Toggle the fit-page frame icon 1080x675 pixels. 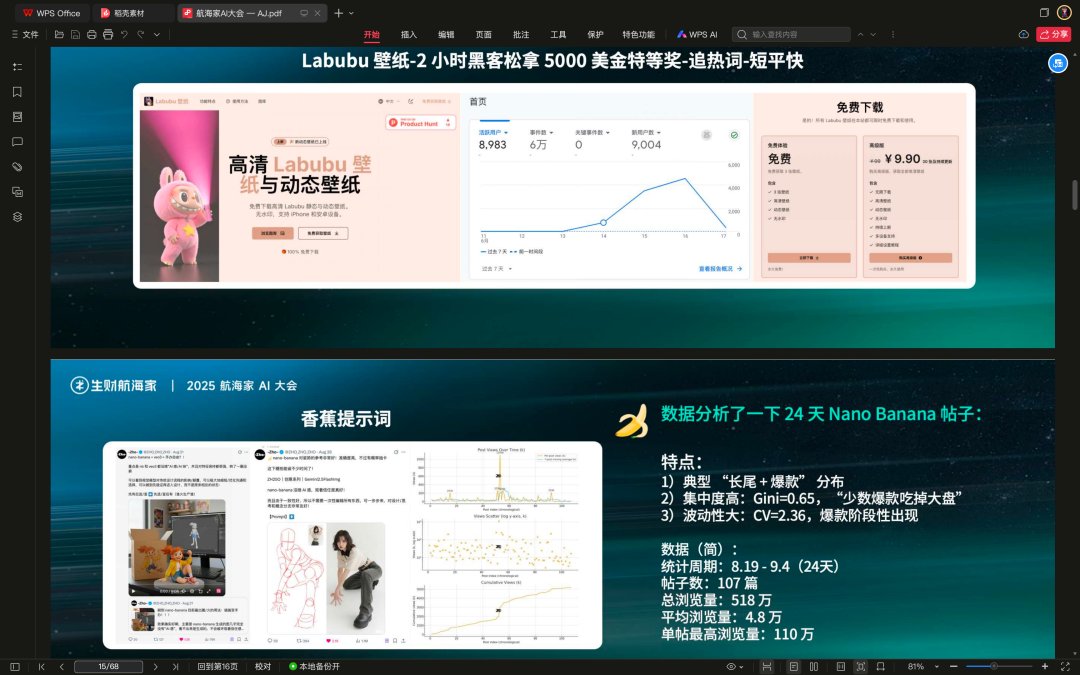pos(860,667)
